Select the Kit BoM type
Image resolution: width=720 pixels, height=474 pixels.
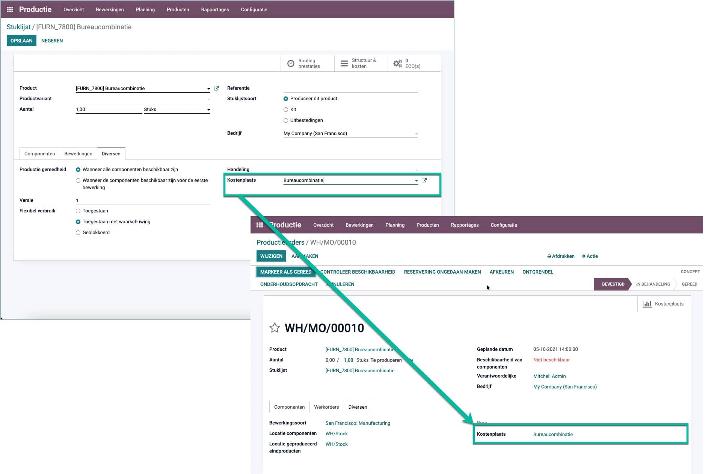click(x=286, y=109)
